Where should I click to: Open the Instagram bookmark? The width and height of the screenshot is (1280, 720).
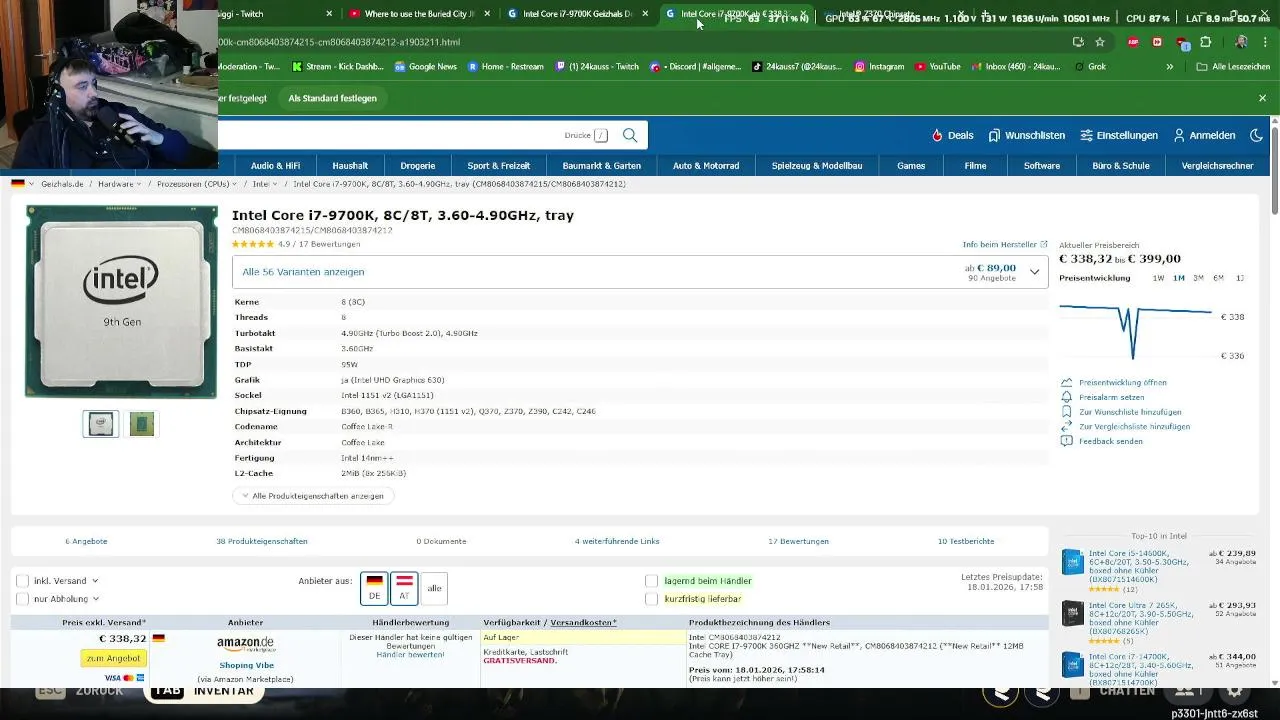click(x=879, y=67)
